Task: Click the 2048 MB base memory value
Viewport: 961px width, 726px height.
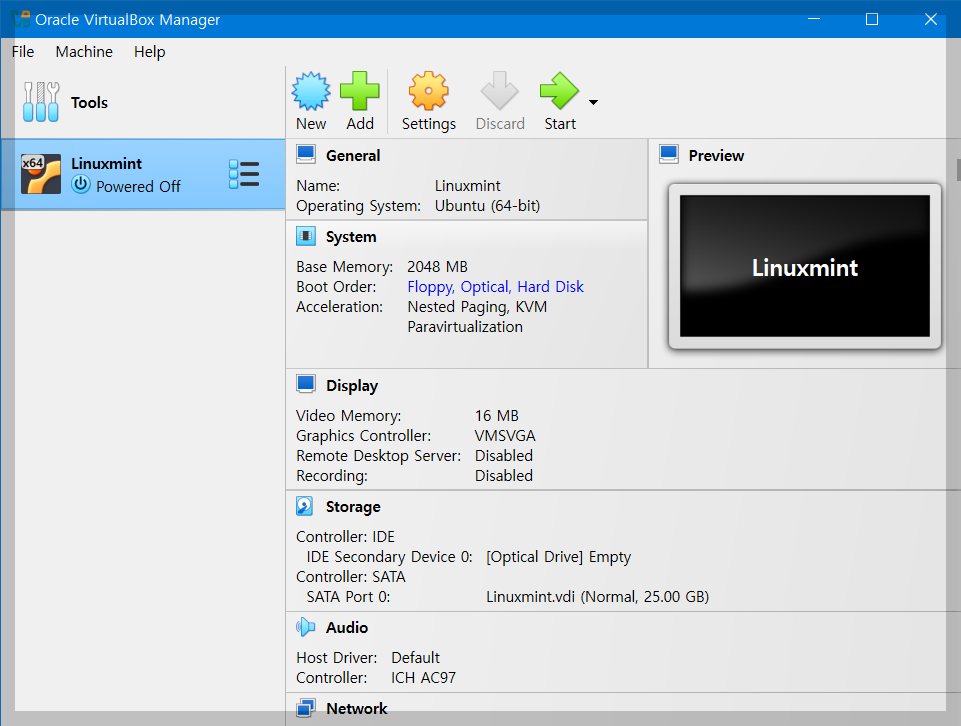Action: pos(437,267)
